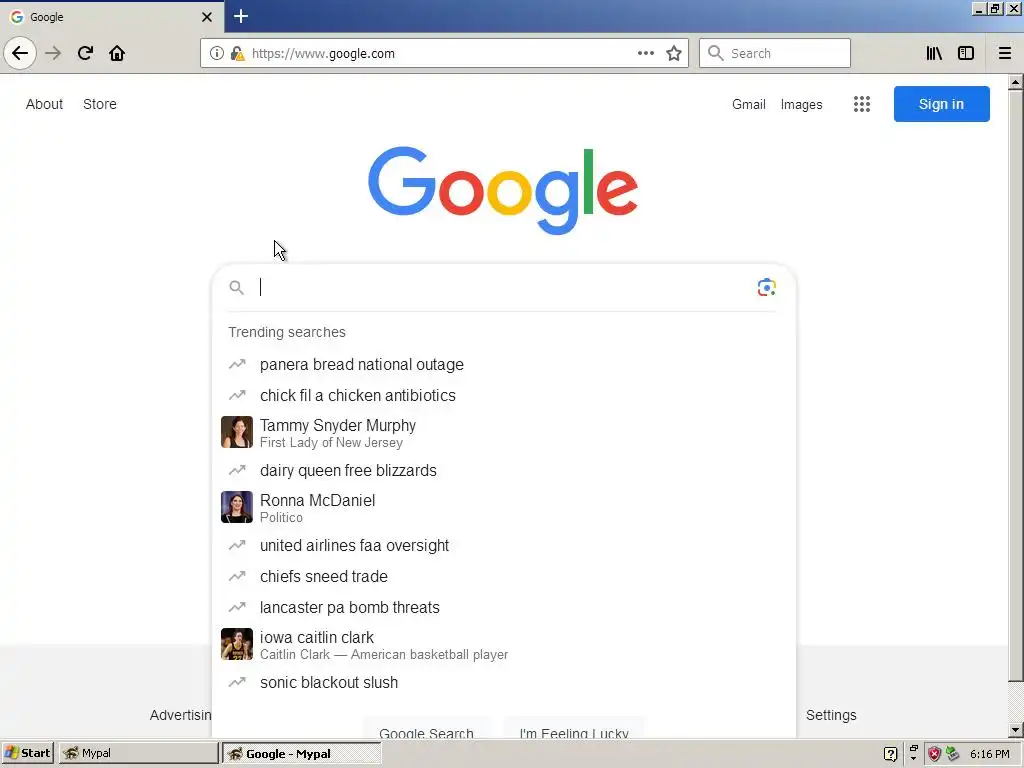Image resolution: width=1024 pixels, height=768 pixels.
Task: Click the Google Search button
Action: pos(426,729)
